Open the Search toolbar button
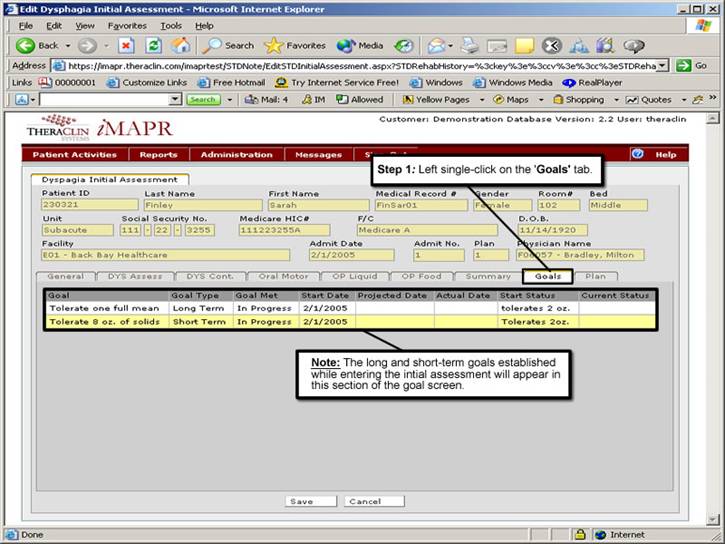 pyautogui.click(x=228, y=45)
